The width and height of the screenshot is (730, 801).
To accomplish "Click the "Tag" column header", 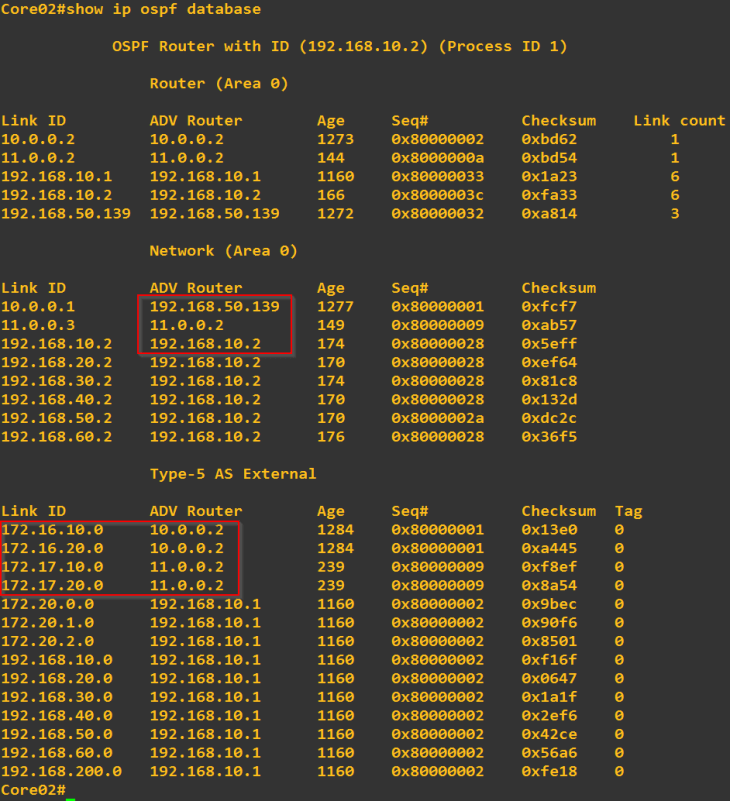I will click(x=628, y=510).
